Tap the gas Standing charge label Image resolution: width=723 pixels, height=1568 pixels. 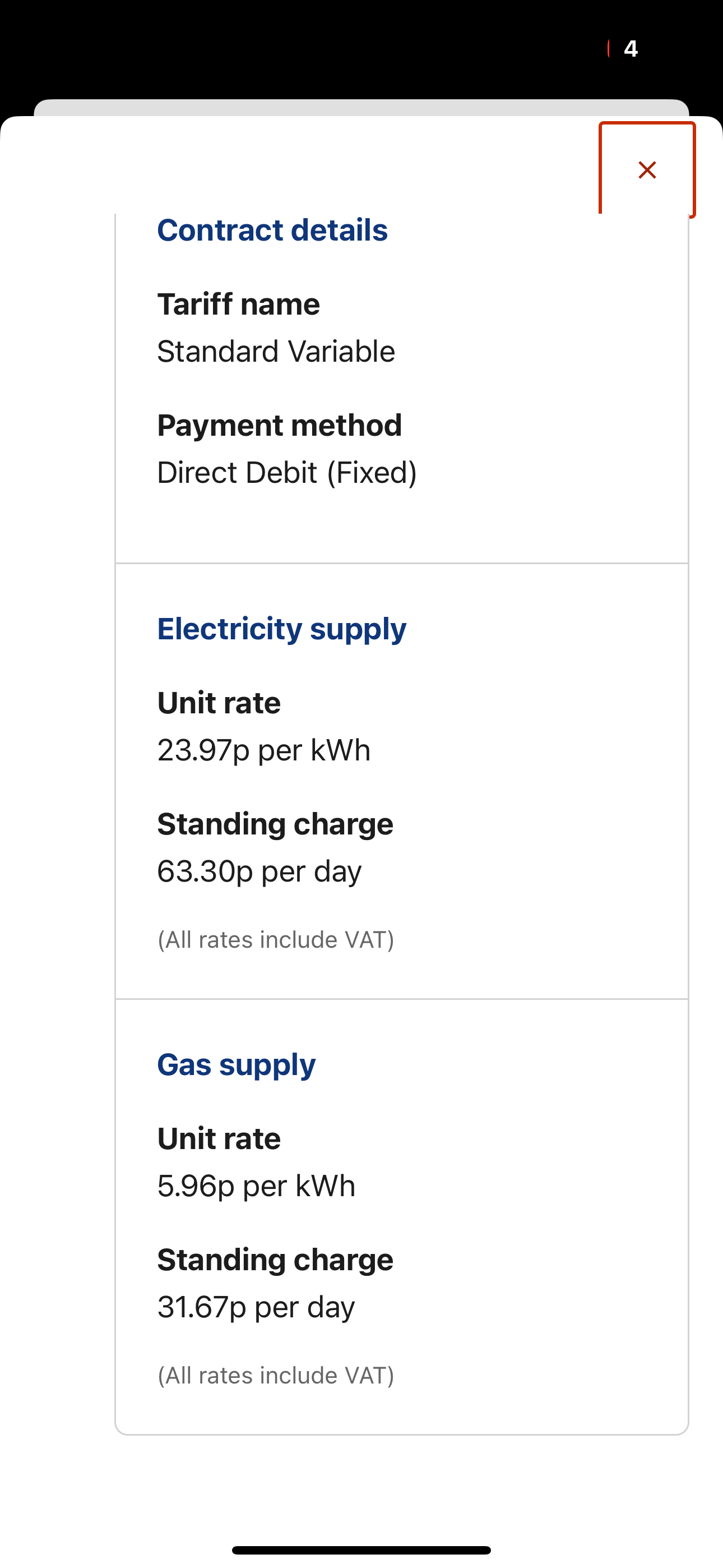coord(275,1260)
